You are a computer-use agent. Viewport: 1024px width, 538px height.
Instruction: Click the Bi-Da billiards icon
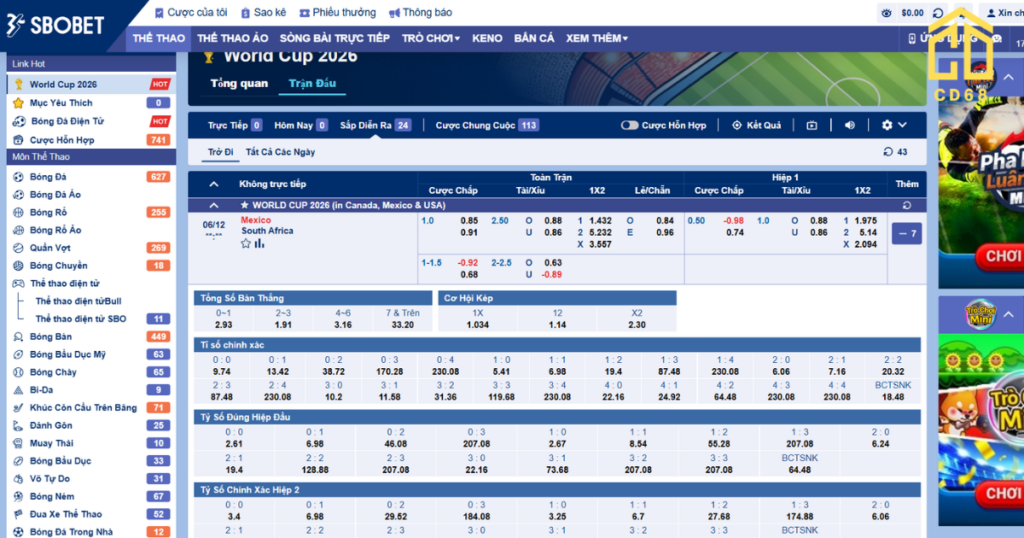point(18,390)
